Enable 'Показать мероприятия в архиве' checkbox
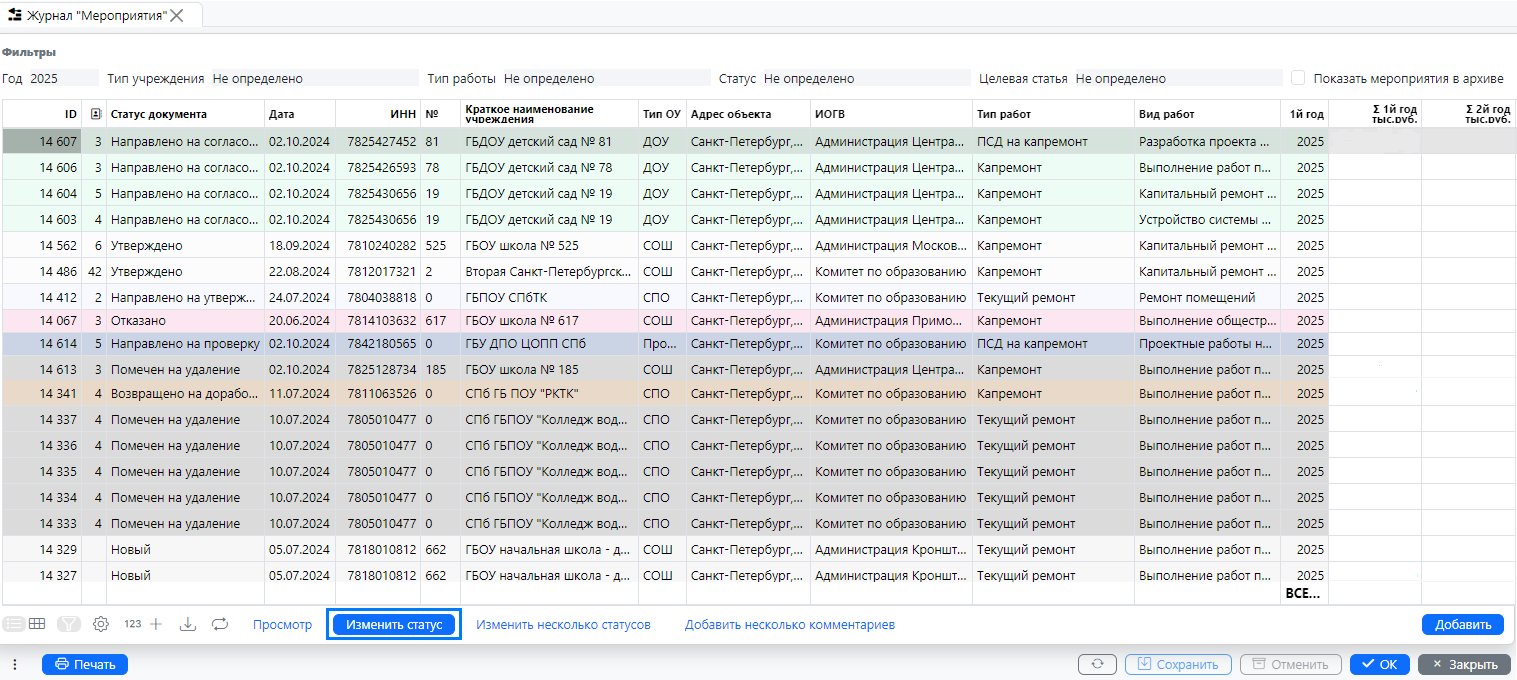1517x680 pixels. (x=1298, y=78)
